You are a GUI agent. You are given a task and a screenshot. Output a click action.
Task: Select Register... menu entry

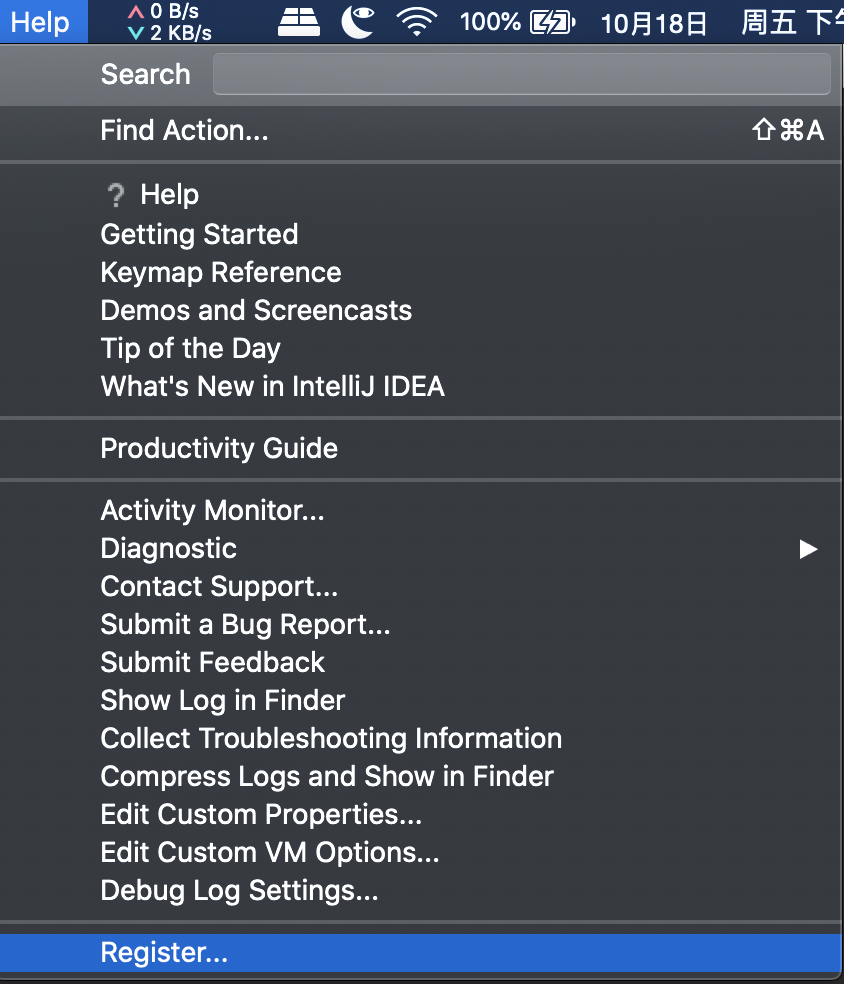163,952
